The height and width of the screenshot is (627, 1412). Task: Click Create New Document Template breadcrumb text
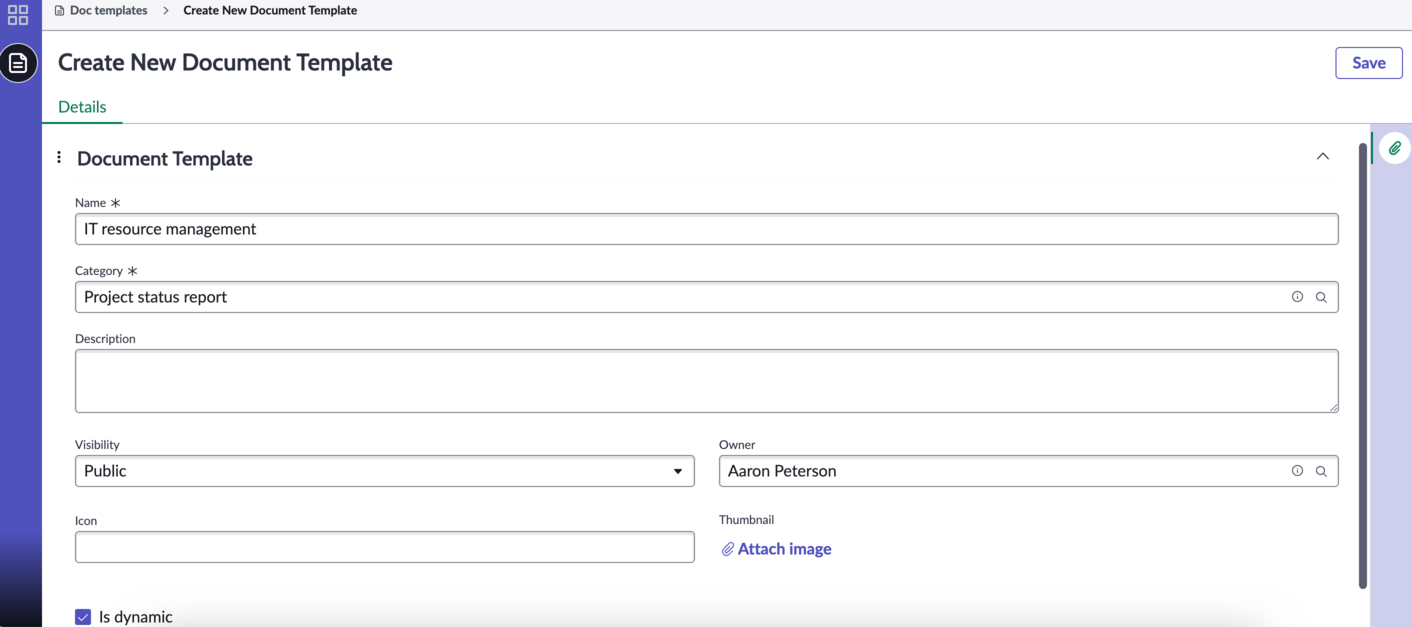[270, 10]
